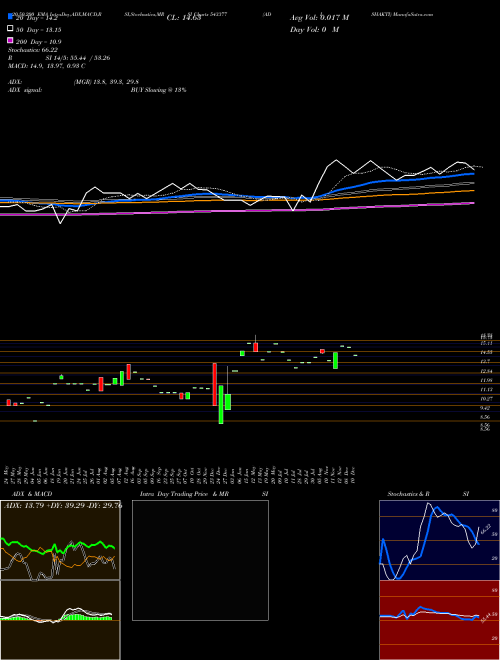Screen dimensions: 500x660
Task: Click the green MACD histogram panel
Action: pyautogui.click(x=60, y=620)
